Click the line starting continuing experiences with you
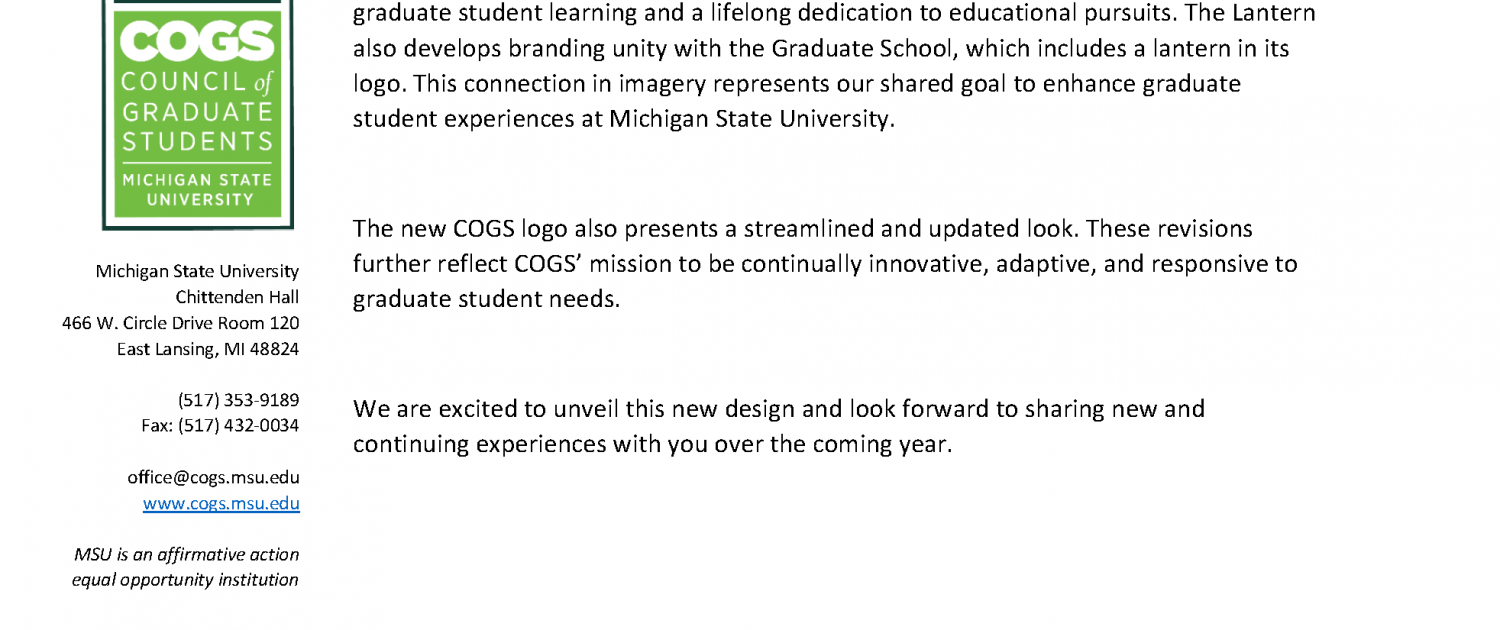1500x630 pixels. (x=653, y=445)
